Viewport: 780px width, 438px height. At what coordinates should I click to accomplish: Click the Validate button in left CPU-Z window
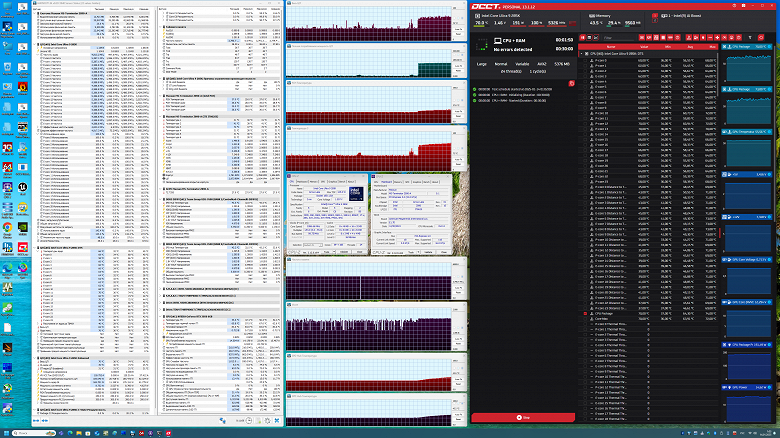343,254
